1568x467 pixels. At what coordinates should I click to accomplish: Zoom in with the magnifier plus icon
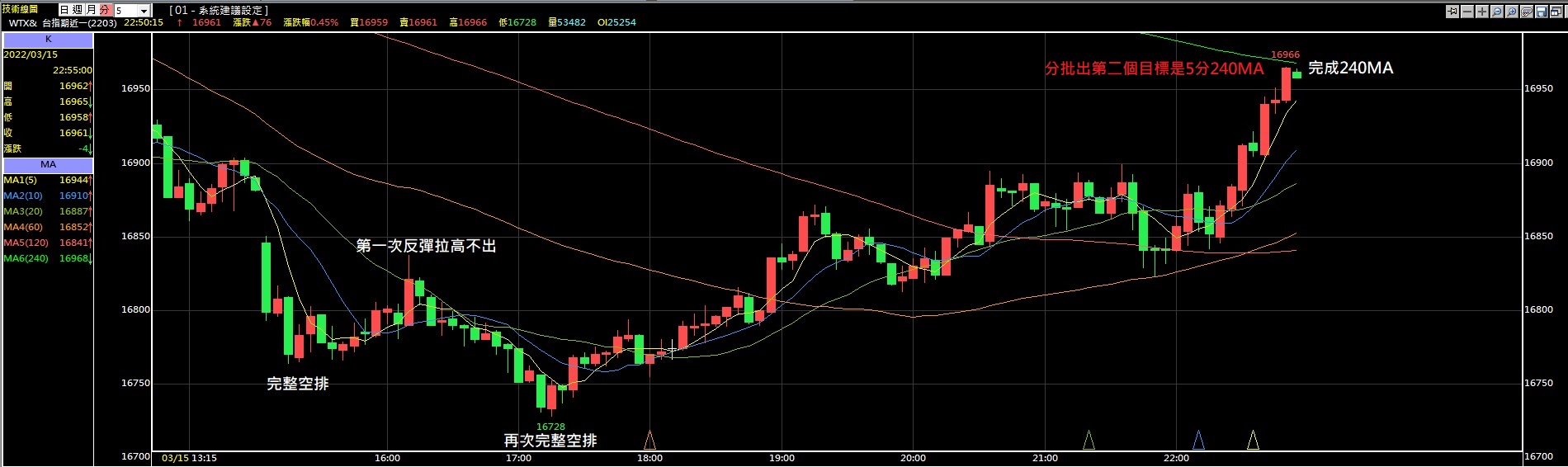(x=1512, y=11)
